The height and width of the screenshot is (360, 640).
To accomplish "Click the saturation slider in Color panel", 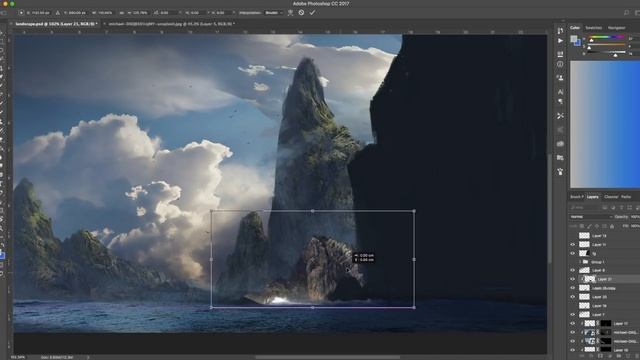I will point(606,45).
